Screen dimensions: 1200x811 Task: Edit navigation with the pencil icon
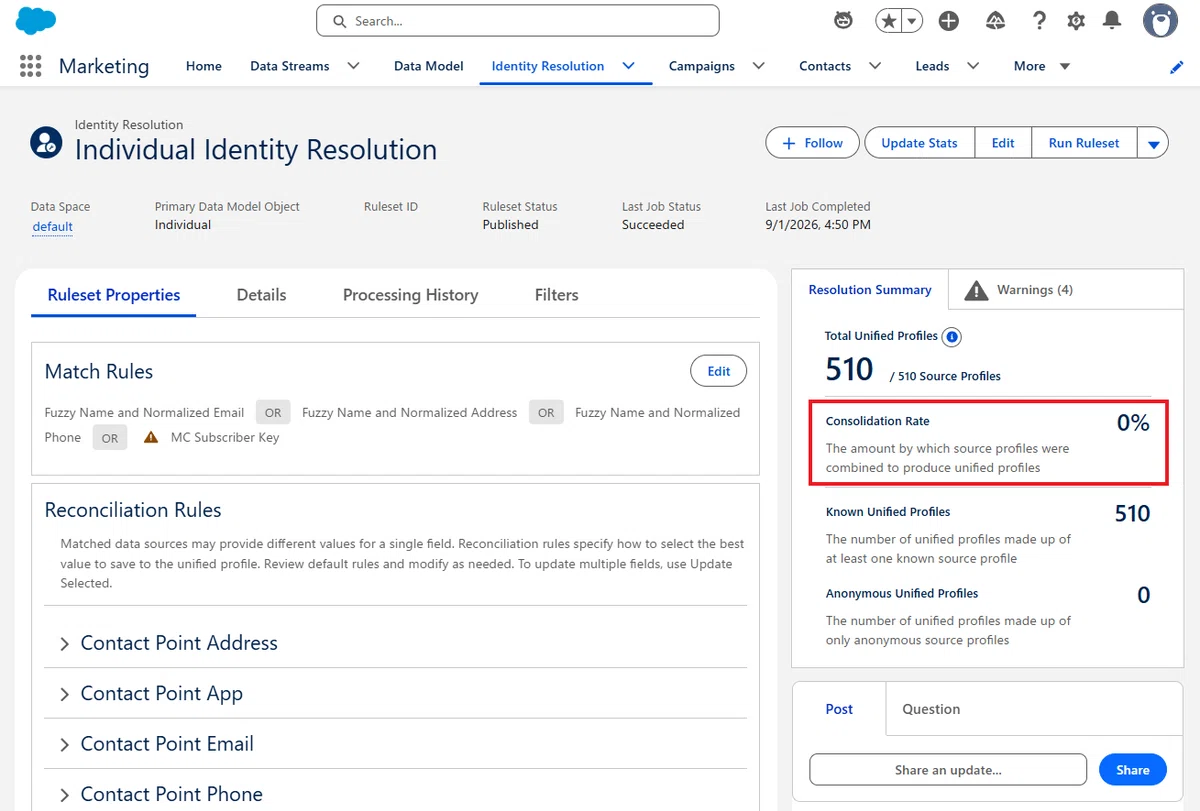(x=1177, y=67)
